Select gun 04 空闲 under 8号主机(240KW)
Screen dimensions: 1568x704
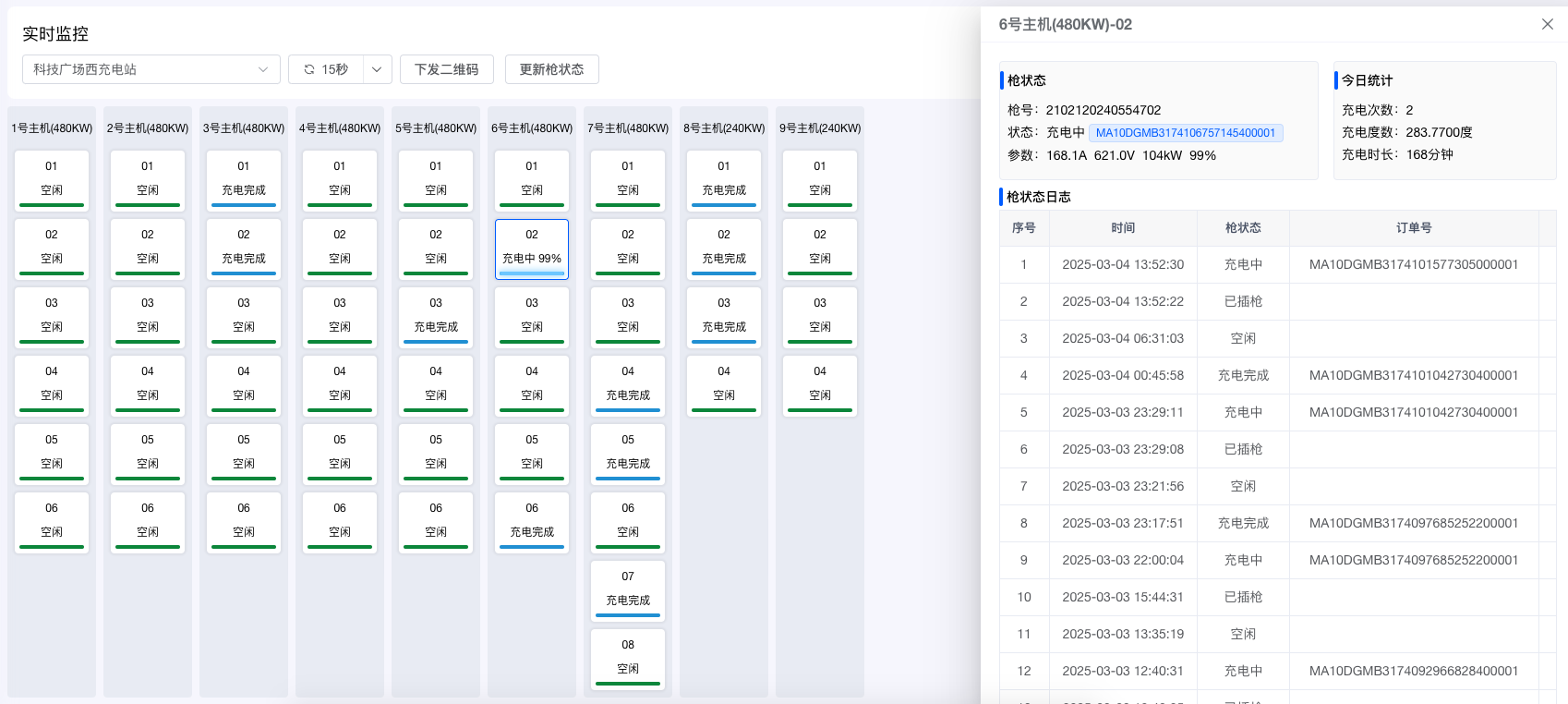point(724,386)
